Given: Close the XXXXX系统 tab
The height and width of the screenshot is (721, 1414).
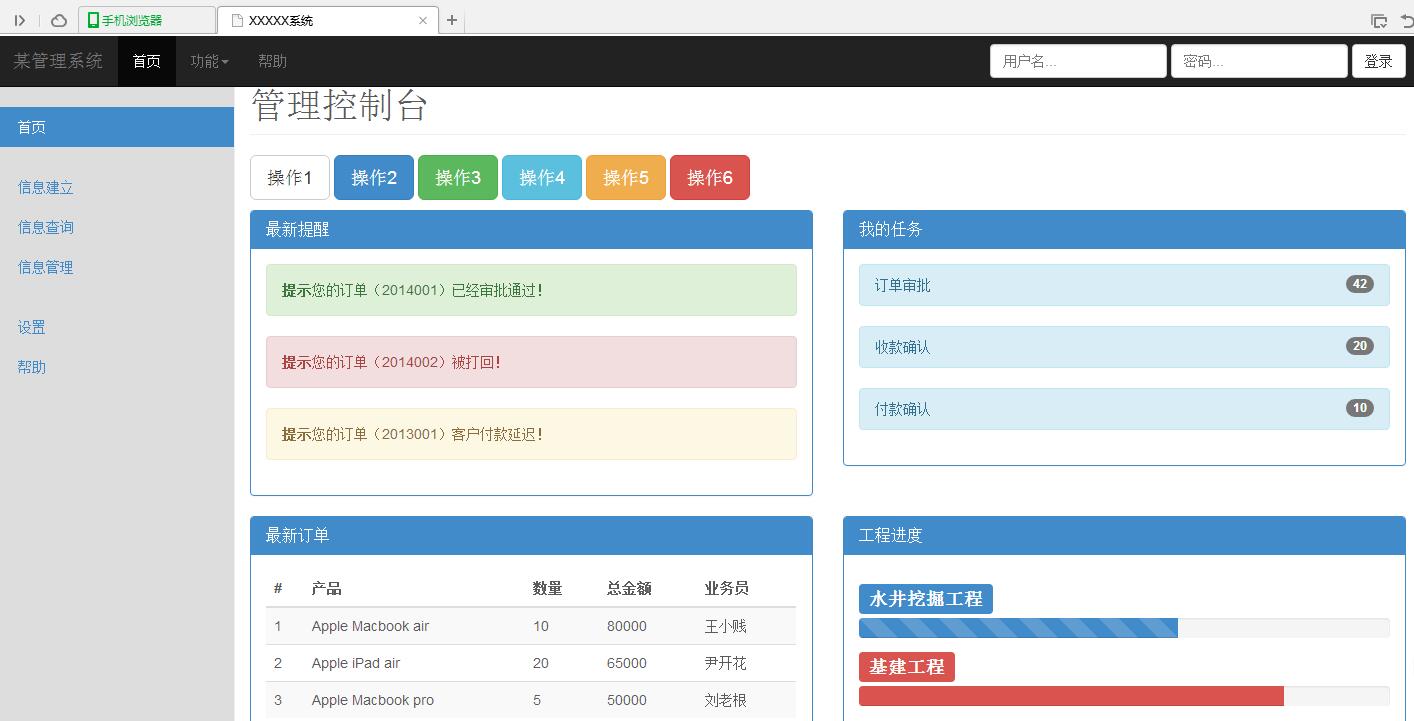Looking at the screenshot, I should click(x=423, y=20).
